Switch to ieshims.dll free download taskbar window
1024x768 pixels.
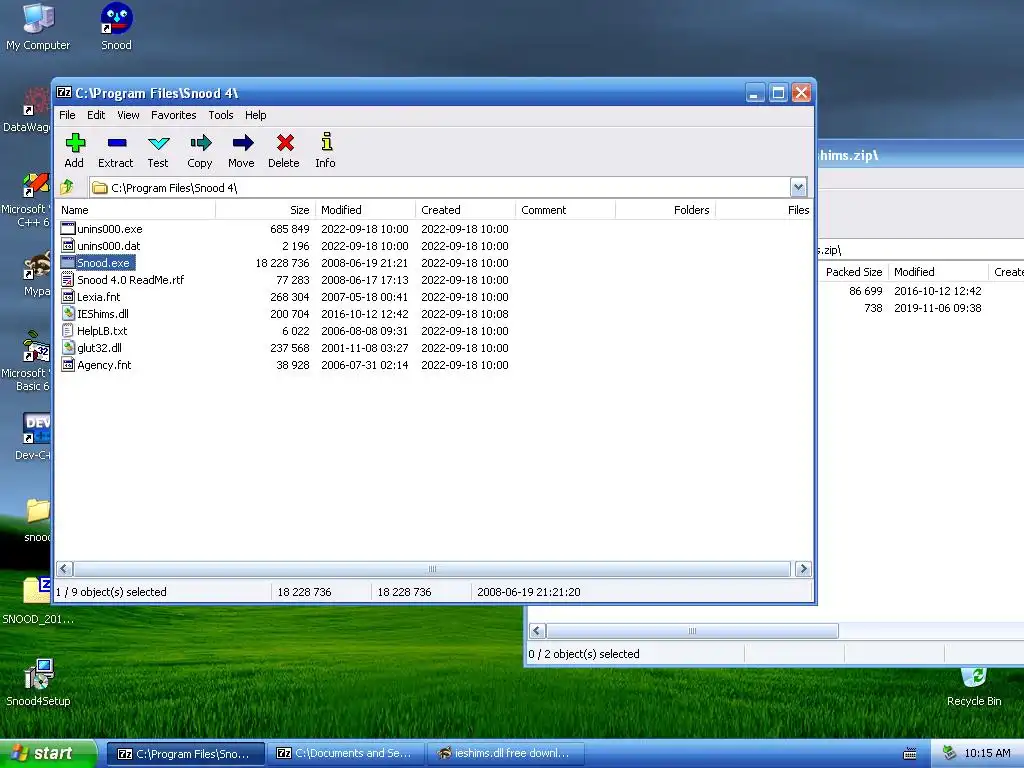click(x=505, y=753)
